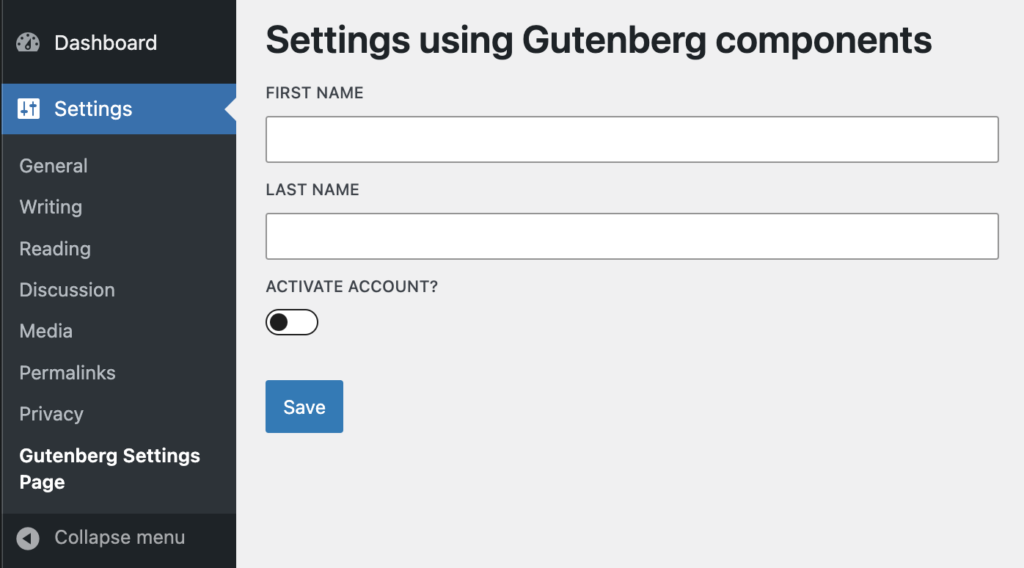Image resolution: width=1024 pixels, height=568 pixels.
Task: Toggle the Activate Account switch
Action: pyautogui.click(x=291, y=322)
